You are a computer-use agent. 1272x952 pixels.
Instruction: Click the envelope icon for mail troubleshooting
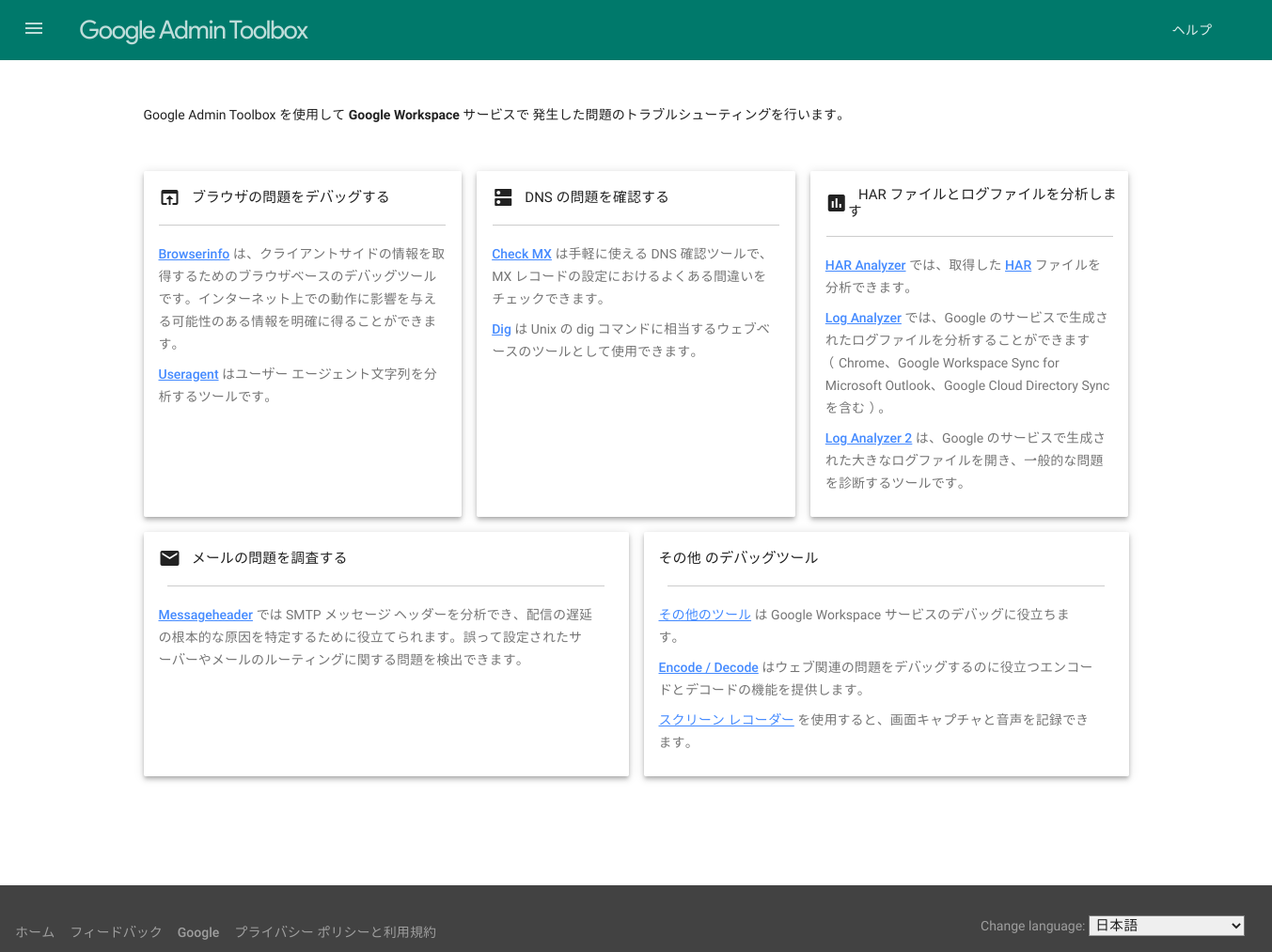pyautogui.click(x=169, y=557)
